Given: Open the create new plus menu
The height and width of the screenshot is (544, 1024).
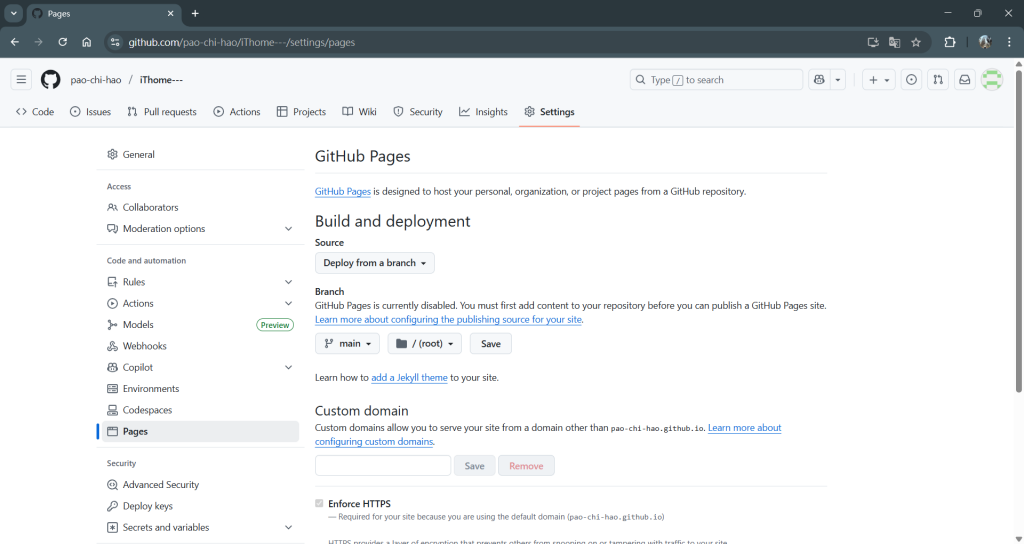Looking at the screenshot, I should [x=878, y=80].
